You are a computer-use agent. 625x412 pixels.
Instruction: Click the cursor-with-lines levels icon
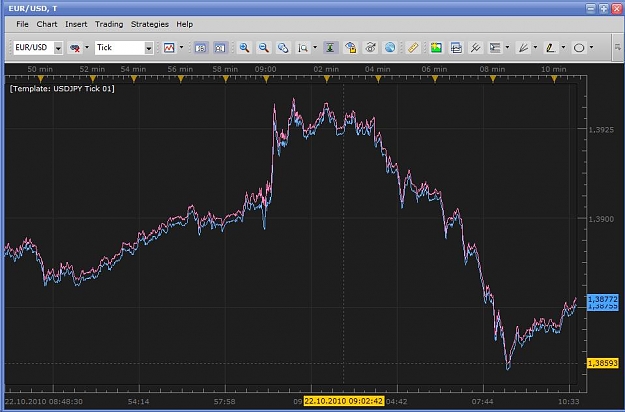tap(495, 48)
